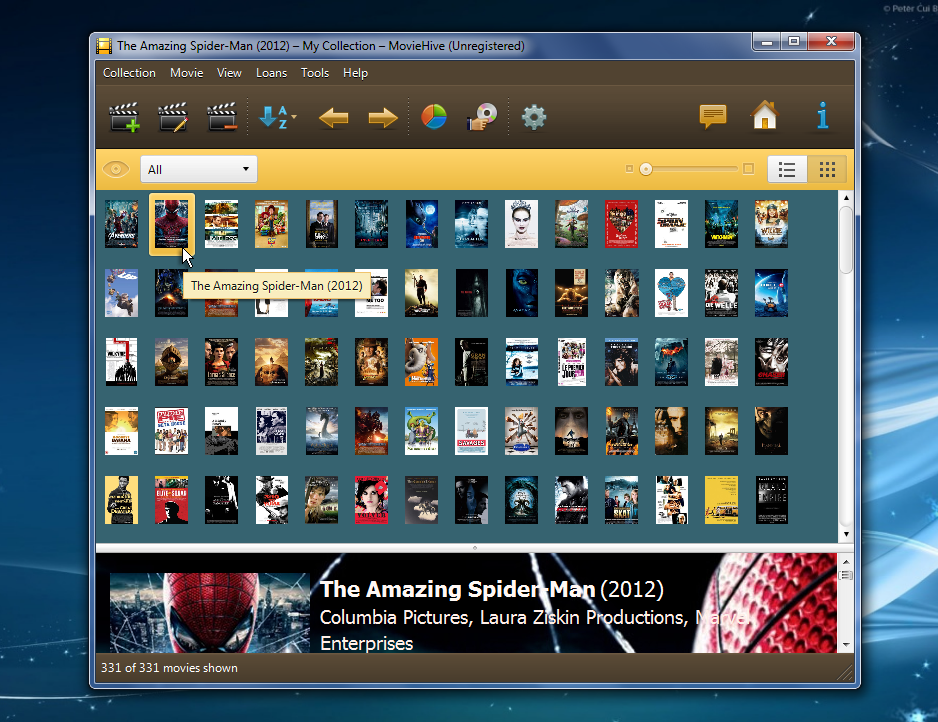Click the feedback speech bubble icon
Image resolution: width=938 pixels, height=722 pixels.
[x=713, y=116]
